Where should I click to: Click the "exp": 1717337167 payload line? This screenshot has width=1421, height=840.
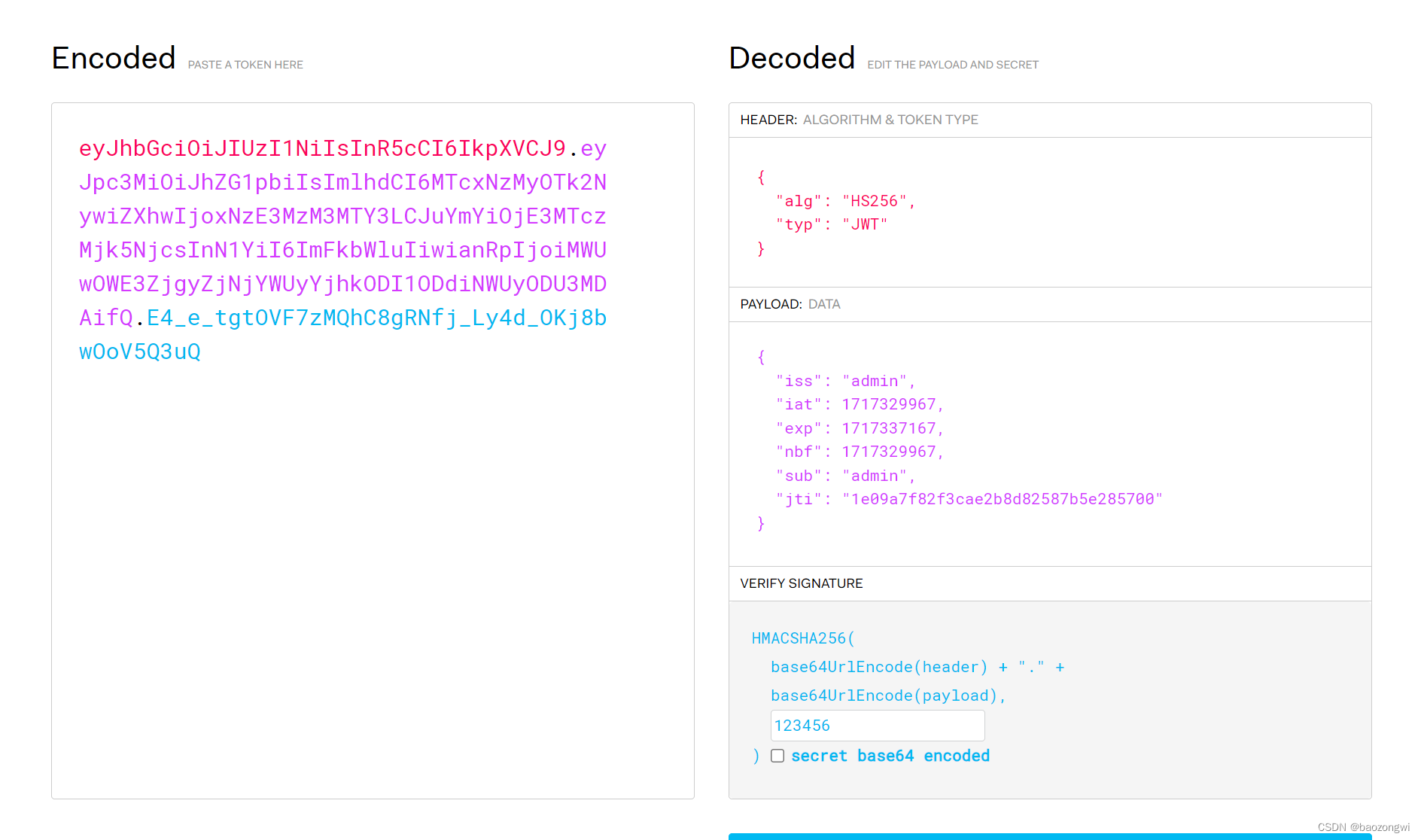[x=860, y=428]
